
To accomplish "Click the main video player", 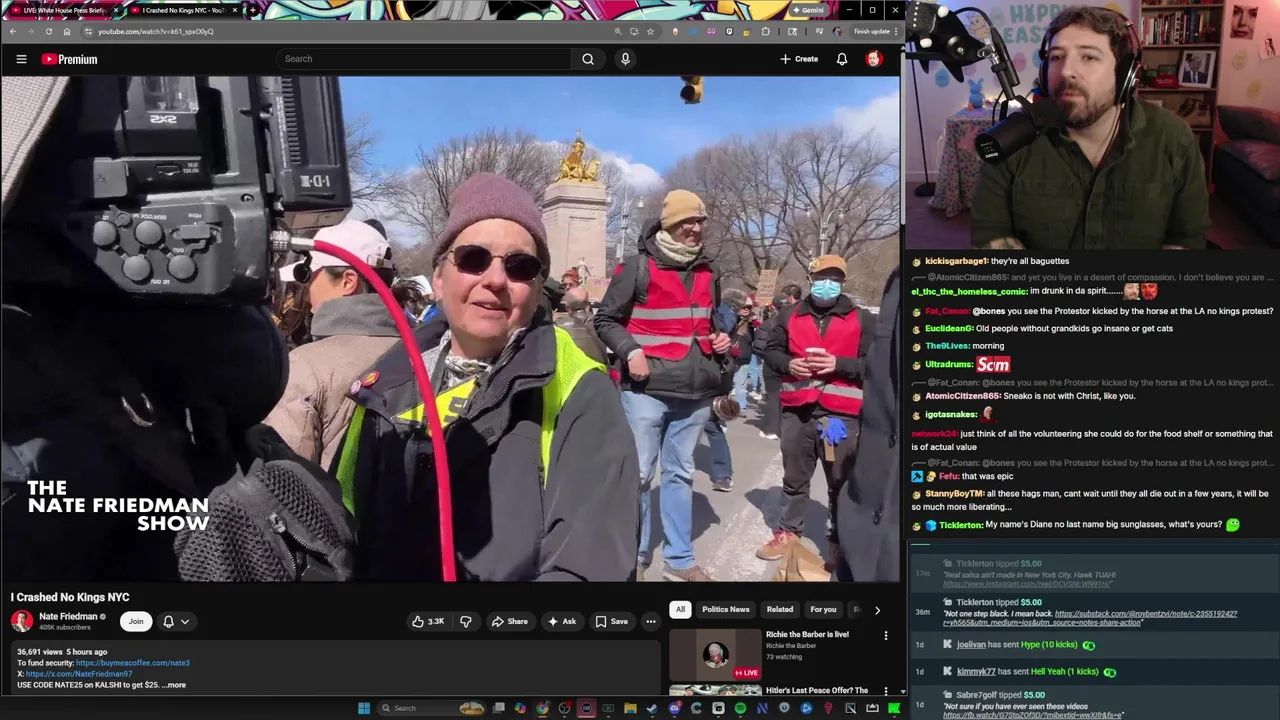I will tap(450, 329).
